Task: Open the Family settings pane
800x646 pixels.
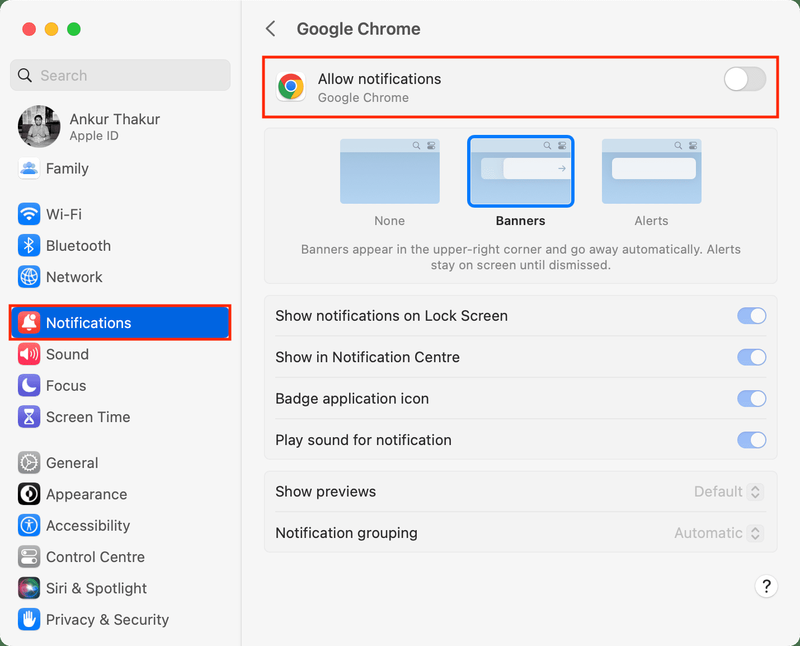Action: click(120, 168)
